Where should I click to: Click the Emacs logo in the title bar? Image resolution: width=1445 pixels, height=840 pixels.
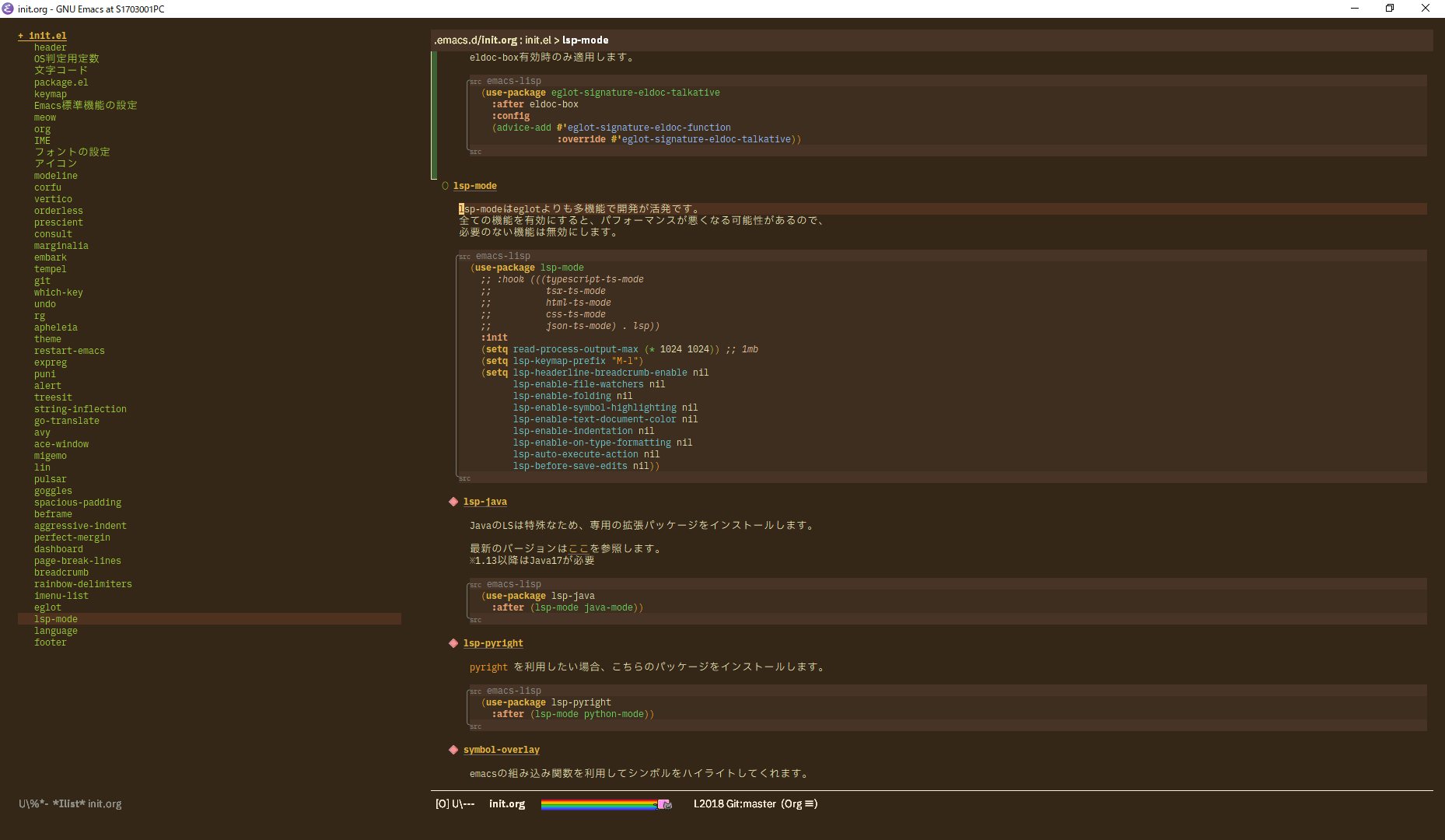7,9
